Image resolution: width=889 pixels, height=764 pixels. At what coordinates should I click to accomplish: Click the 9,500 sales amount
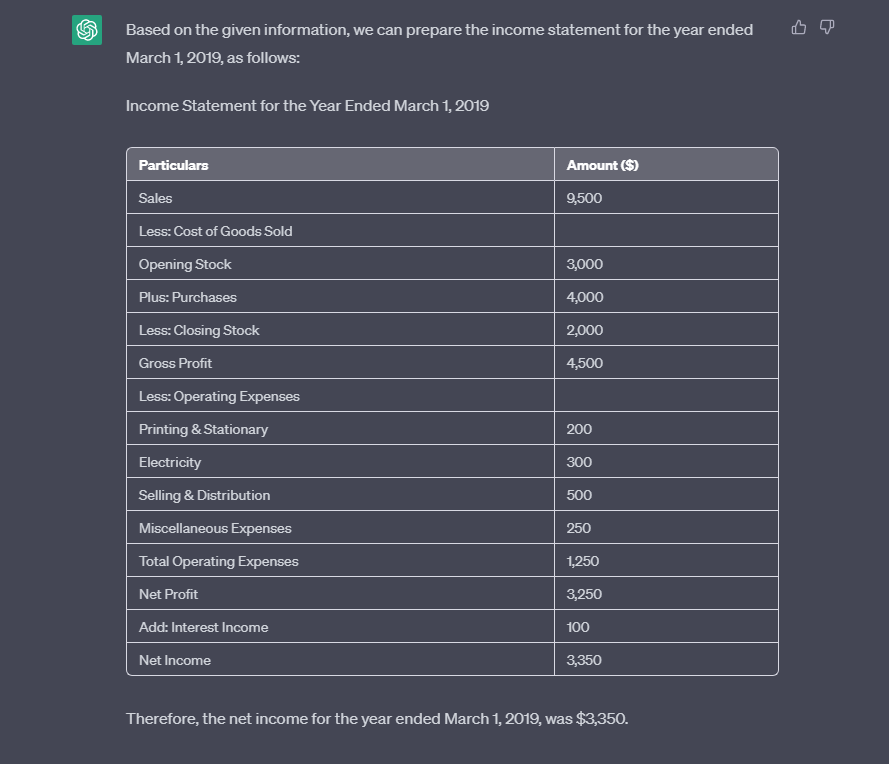click(584, 198)
